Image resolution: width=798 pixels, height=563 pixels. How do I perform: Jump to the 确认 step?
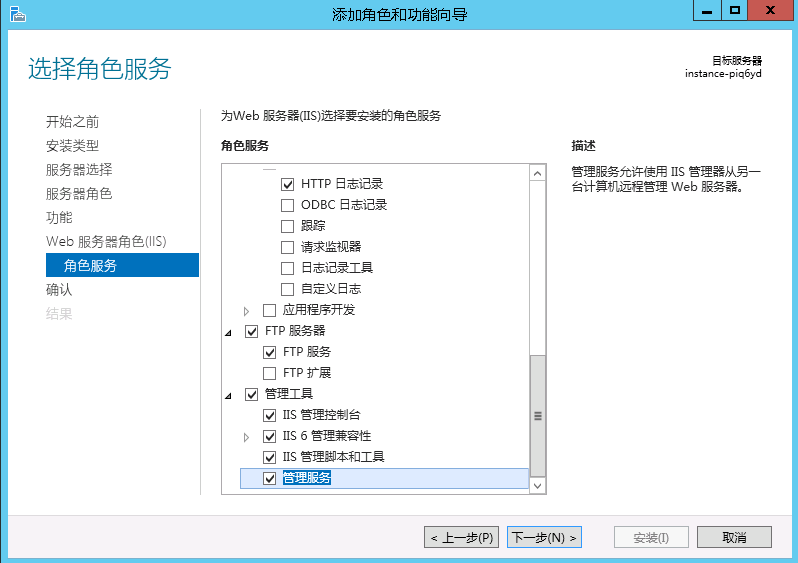59,289
